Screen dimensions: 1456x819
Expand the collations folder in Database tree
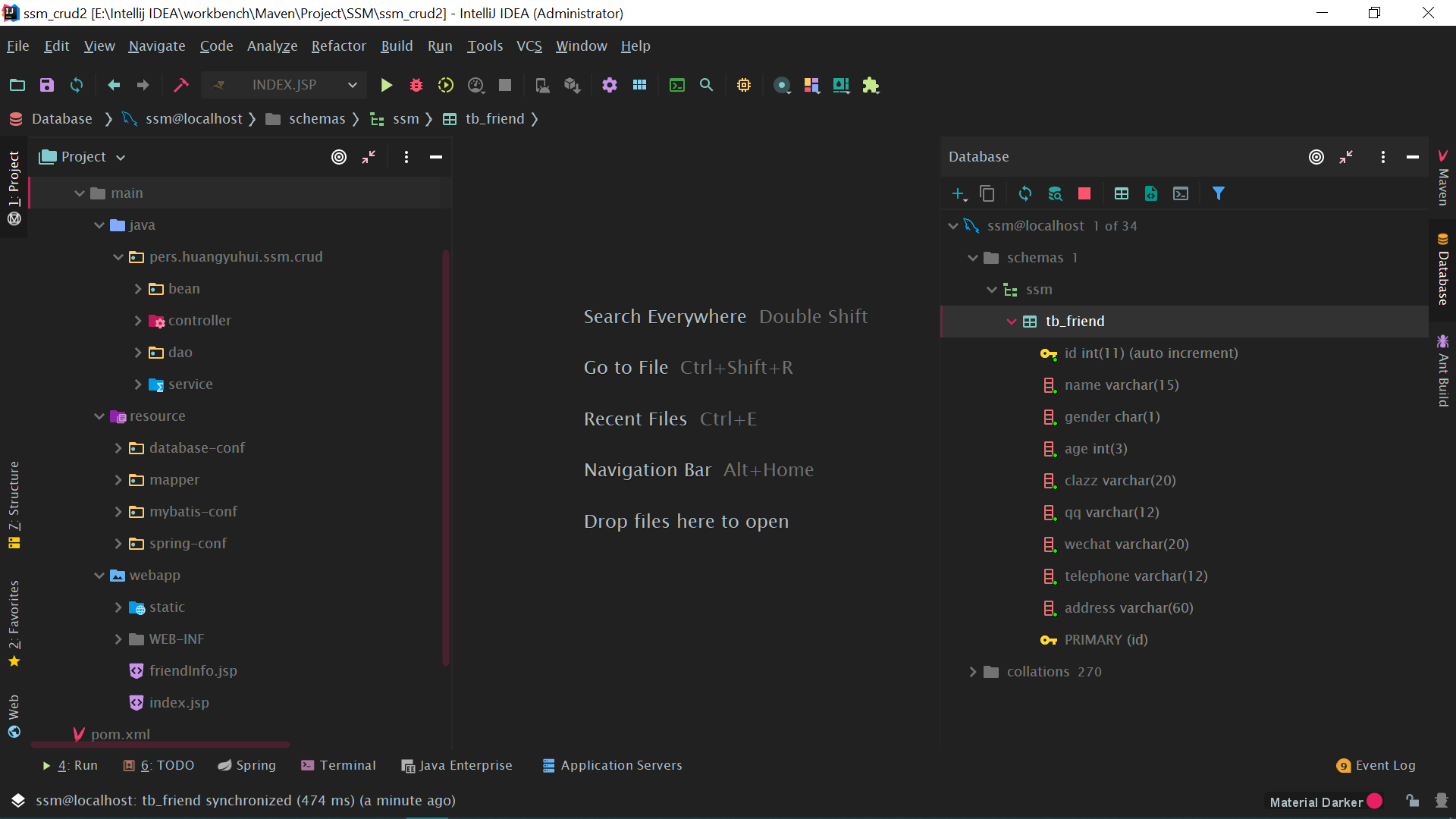[x=973, y=672]
